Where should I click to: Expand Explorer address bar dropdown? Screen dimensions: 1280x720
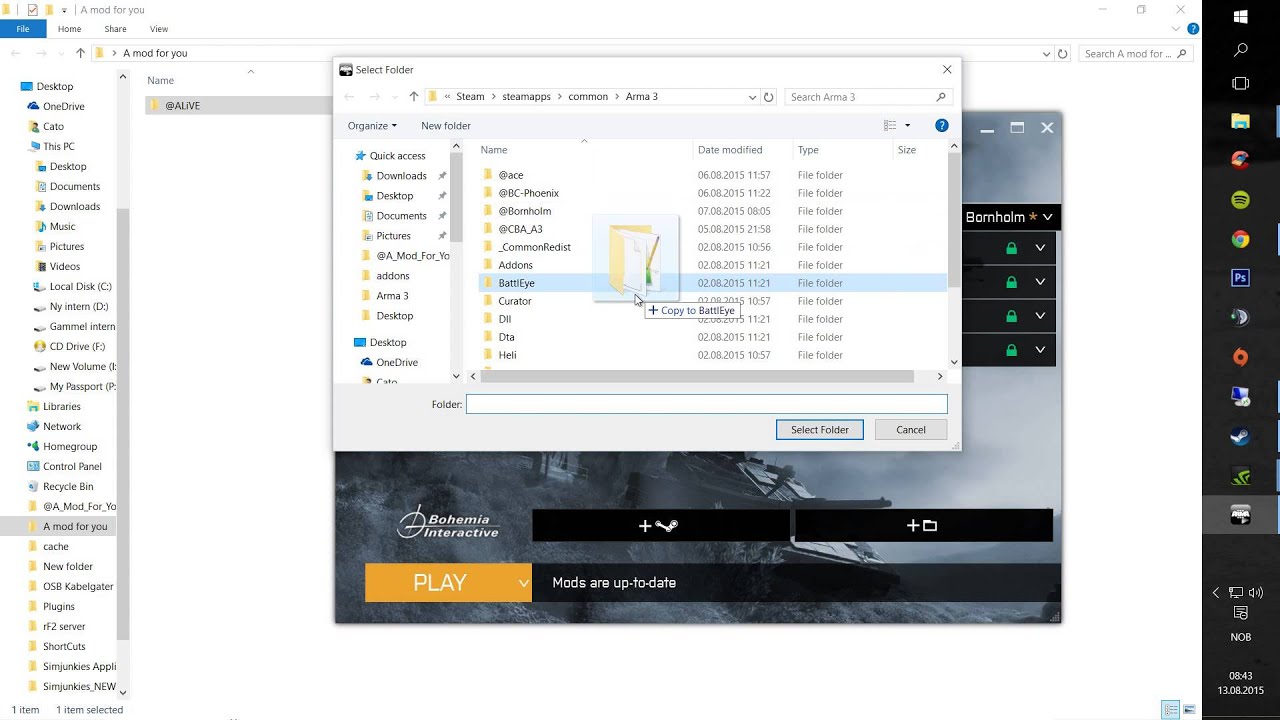point(1046,54)
